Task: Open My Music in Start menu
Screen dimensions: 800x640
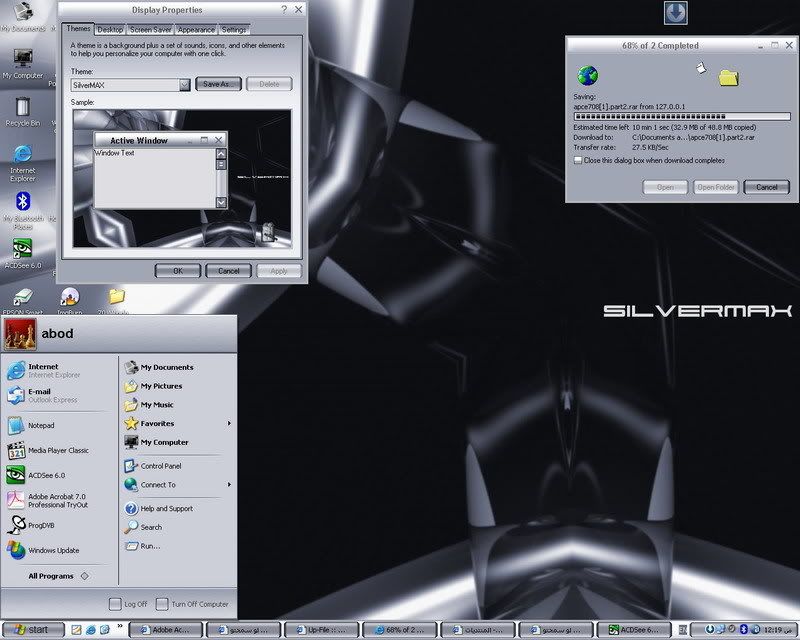Action: pyautogui.click(x=149, y=405)
